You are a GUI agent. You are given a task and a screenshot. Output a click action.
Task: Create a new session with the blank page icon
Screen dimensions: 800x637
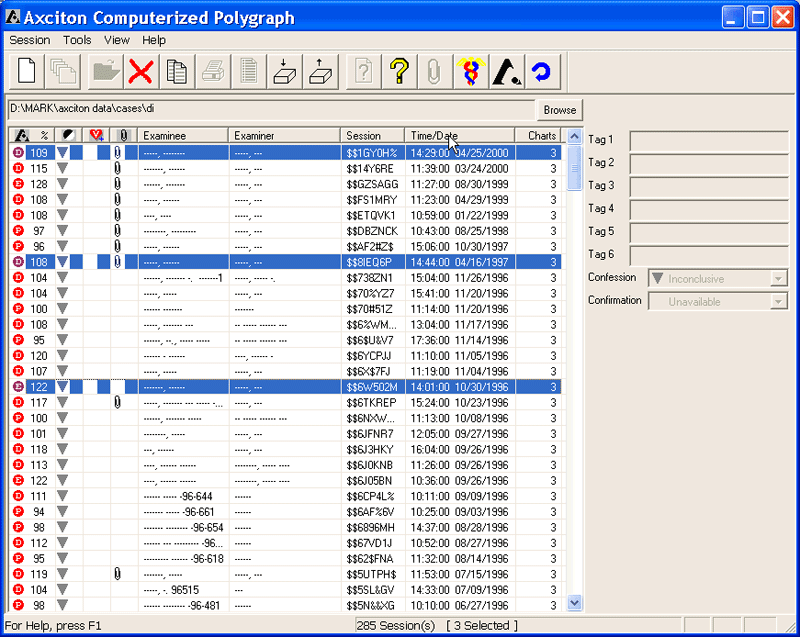[x=27, y=71]
